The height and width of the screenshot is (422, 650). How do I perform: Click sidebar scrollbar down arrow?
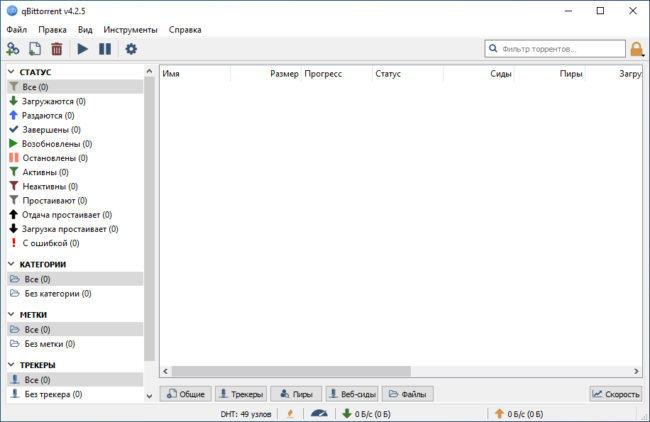tap(149, 397)
